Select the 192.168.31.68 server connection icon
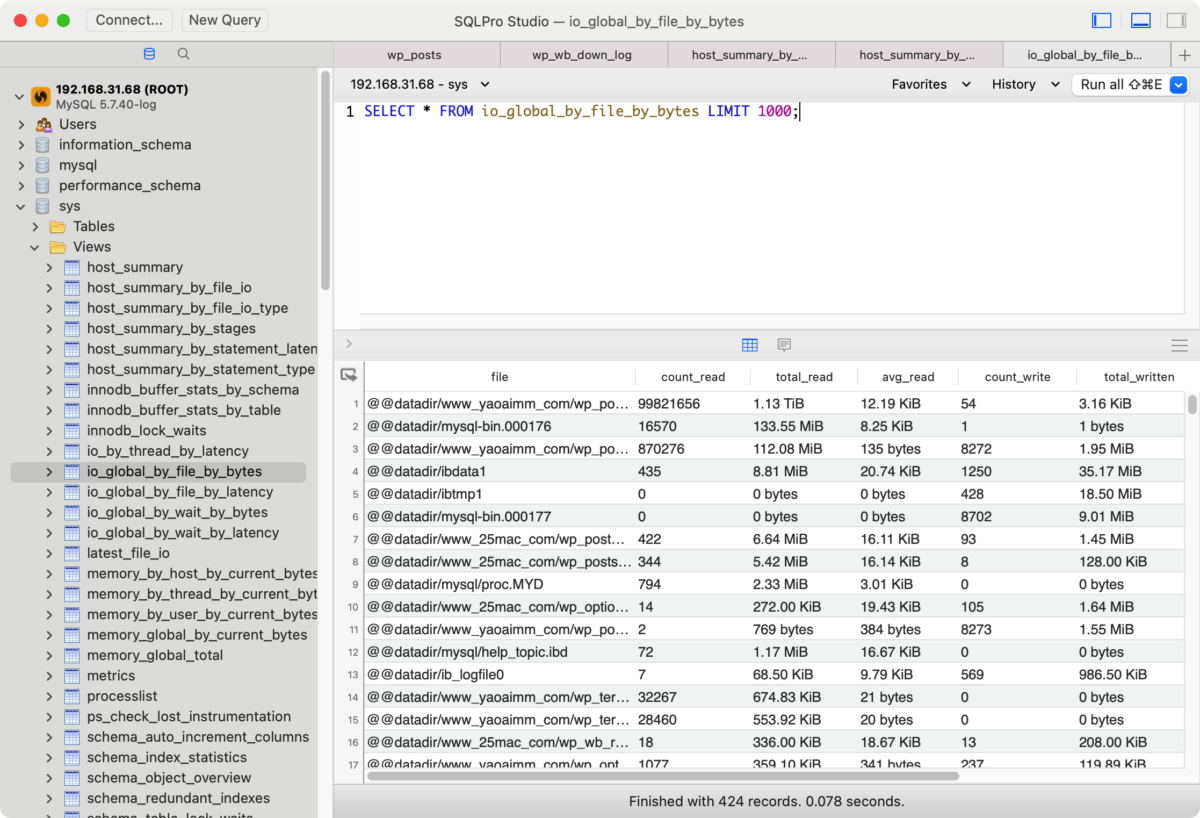The height and width of the screenshot is (818, 1200). 41,96
